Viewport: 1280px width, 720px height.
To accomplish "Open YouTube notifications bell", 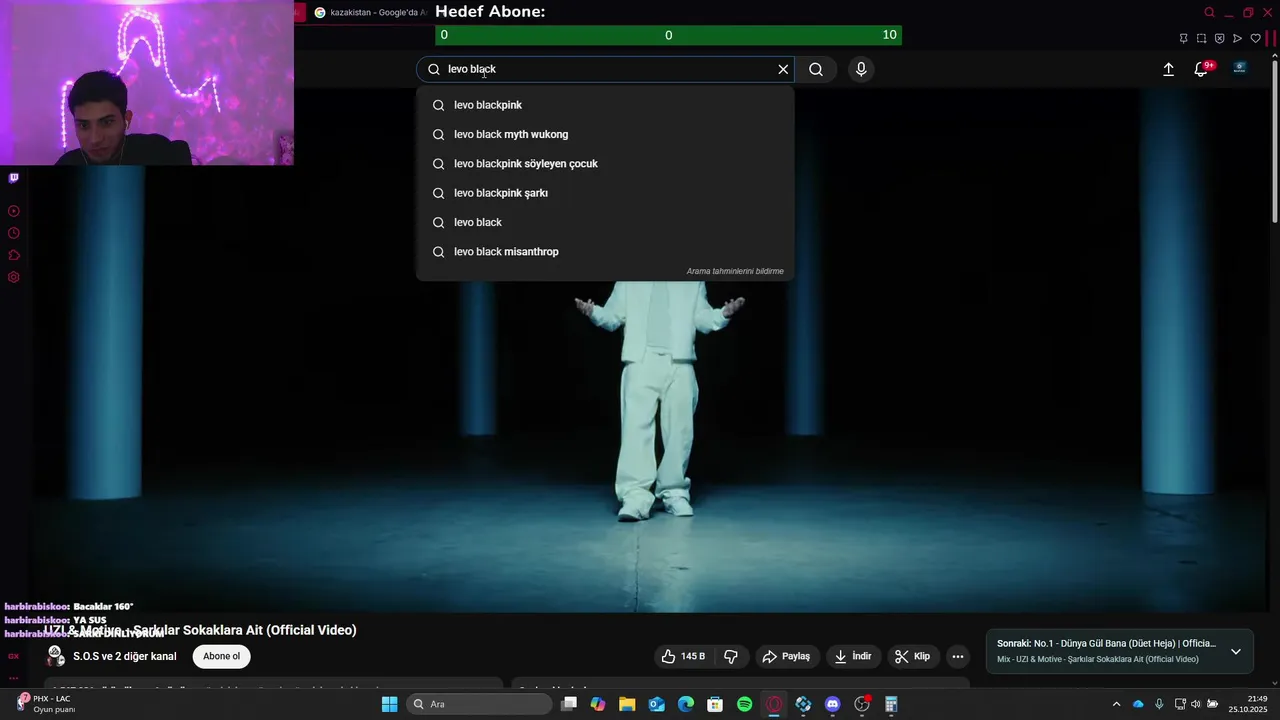I will [1201, 69].
